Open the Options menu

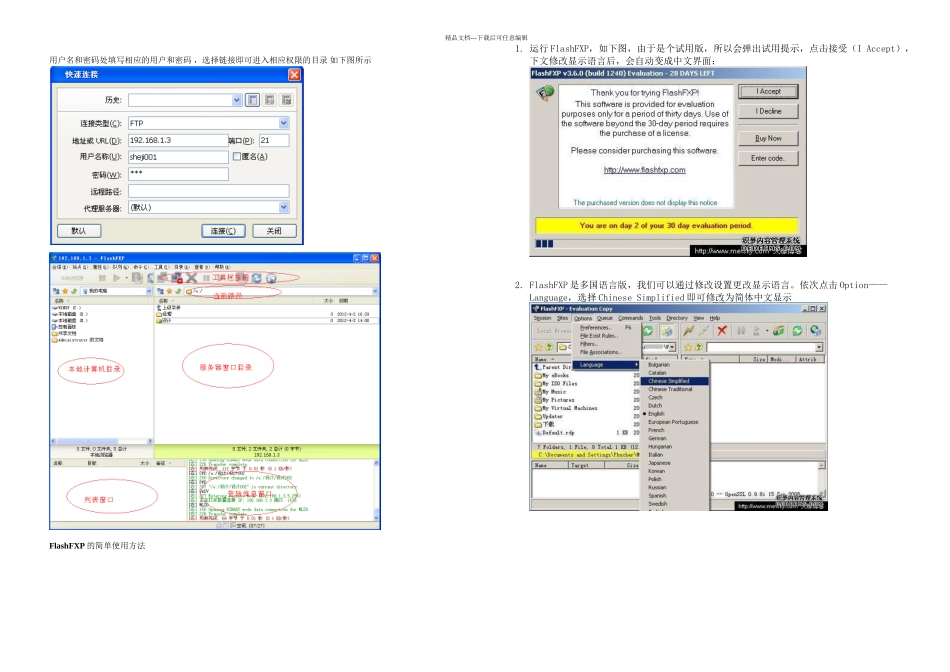tap(583, 318)
